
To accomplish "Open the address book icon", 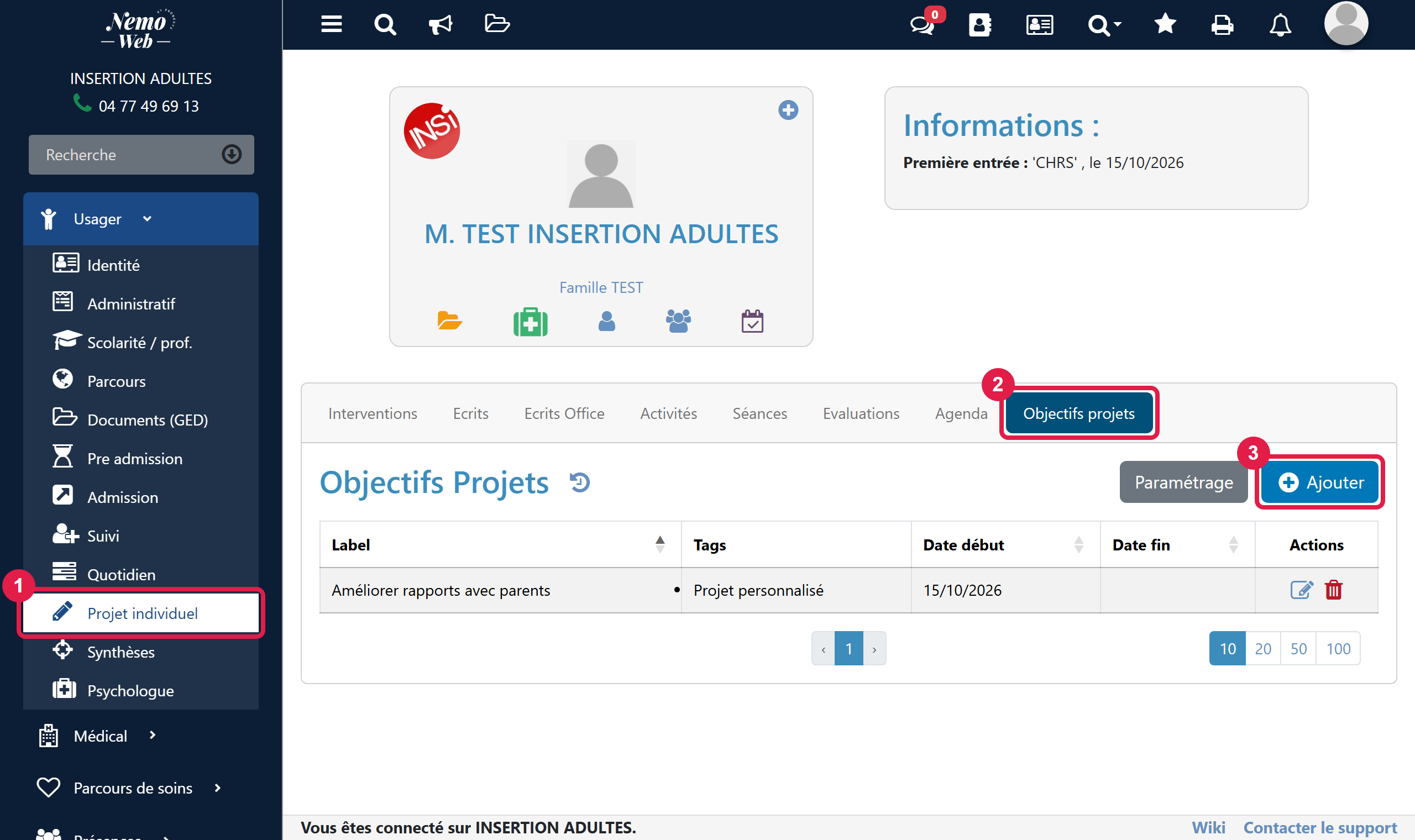I will [980, 25].
